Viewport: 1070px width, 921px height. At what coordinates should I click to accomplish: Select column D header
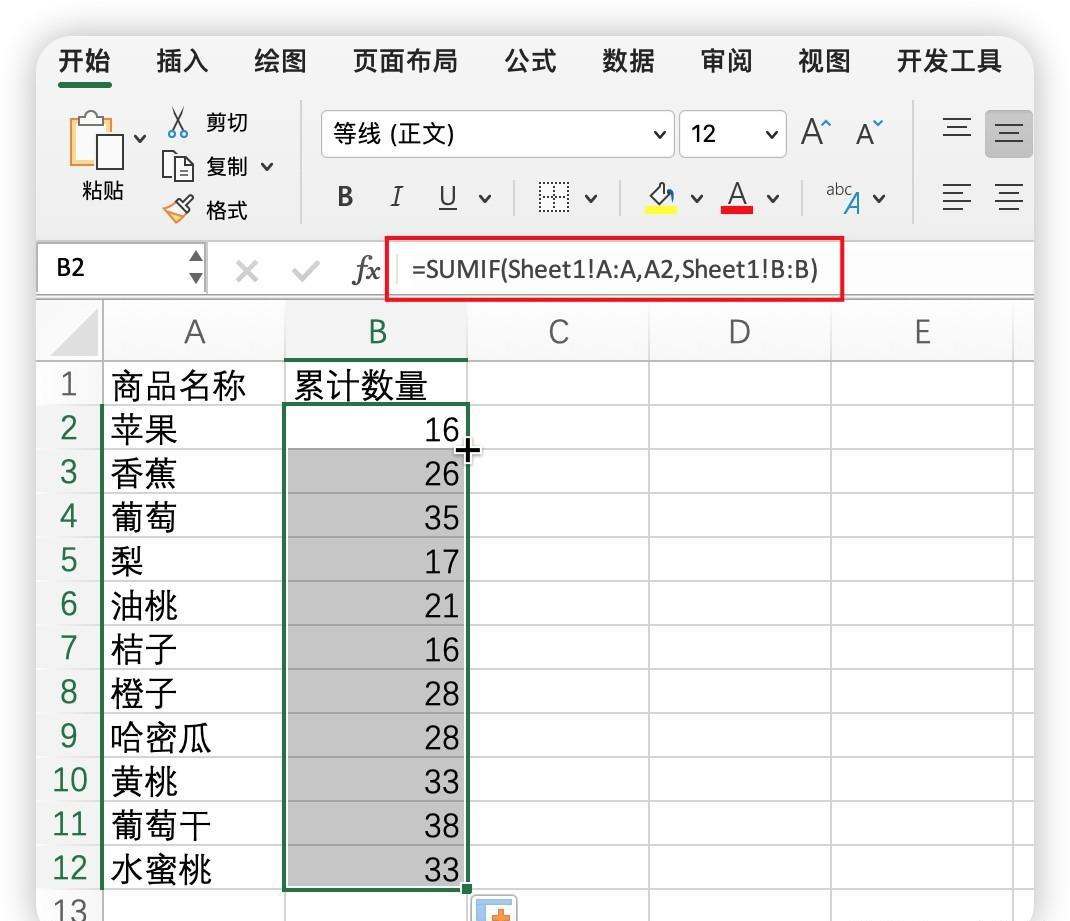[740, 332]
